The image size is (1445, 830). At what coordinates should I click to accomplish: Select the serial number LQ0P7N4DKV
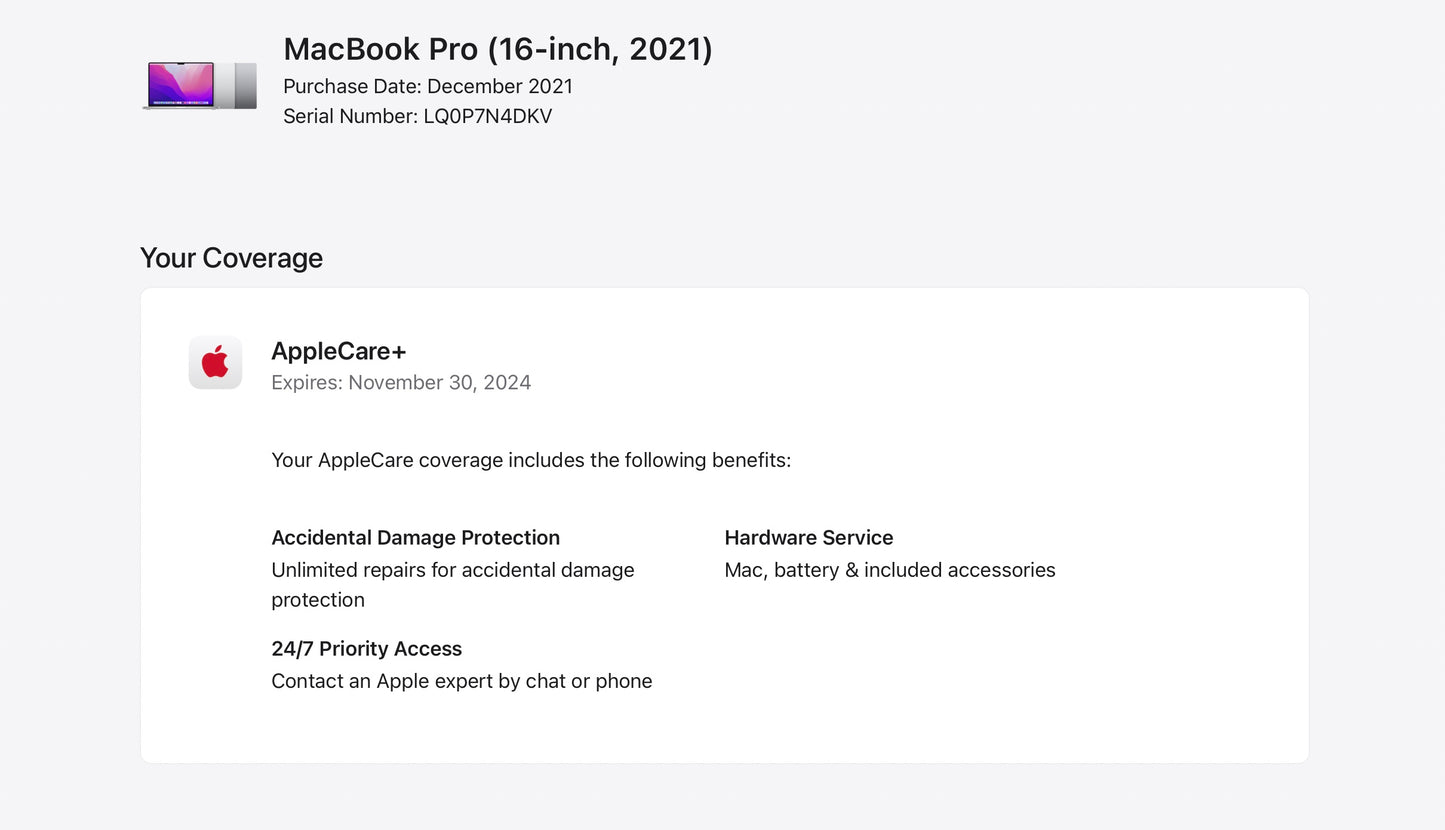488,116
